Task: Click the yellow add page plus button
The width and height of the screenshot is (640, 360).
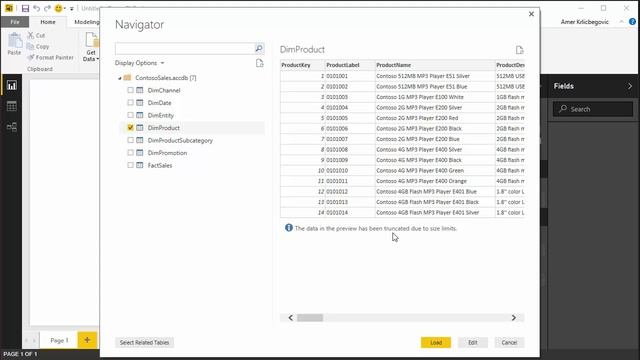Action: pyautogui.click(x=87, y=340)
